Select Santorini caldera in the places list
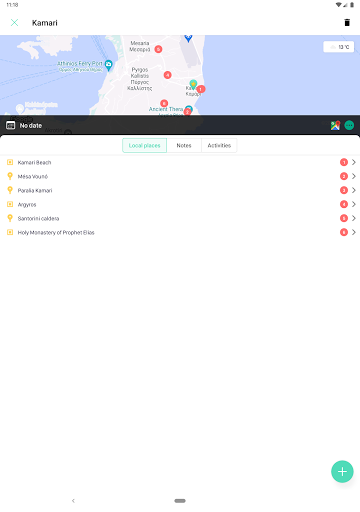This screenshot has width=360, height=512. (180, 218)
